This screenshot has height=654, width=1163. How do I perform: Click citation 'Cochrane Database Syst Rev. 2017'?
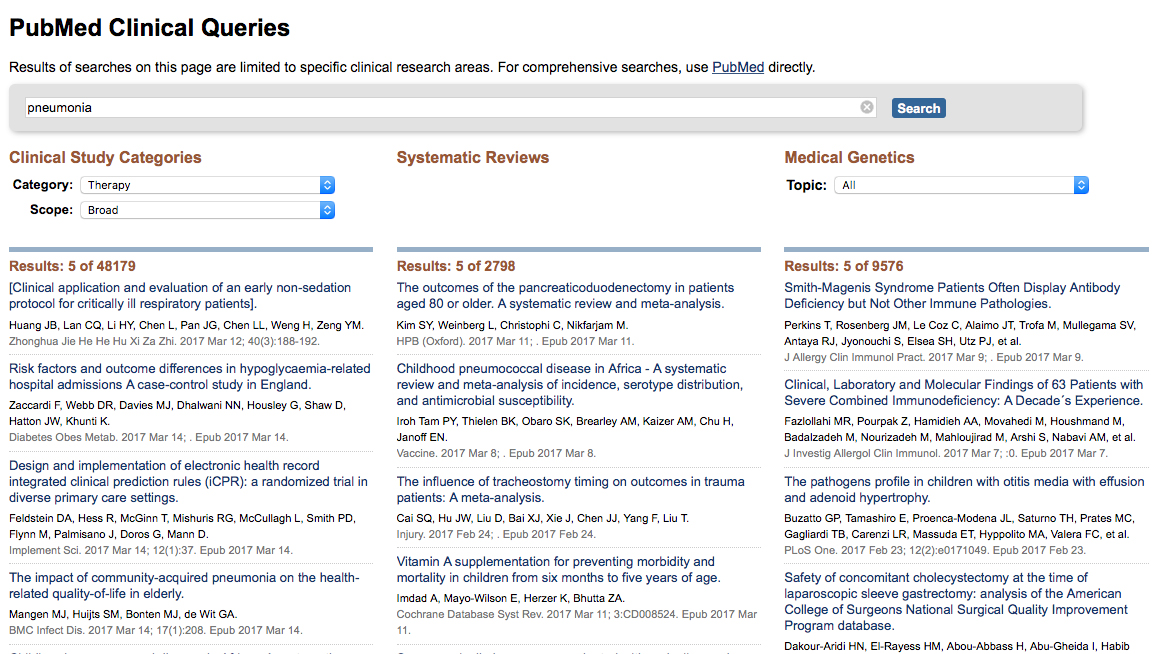tap(577, 622)
